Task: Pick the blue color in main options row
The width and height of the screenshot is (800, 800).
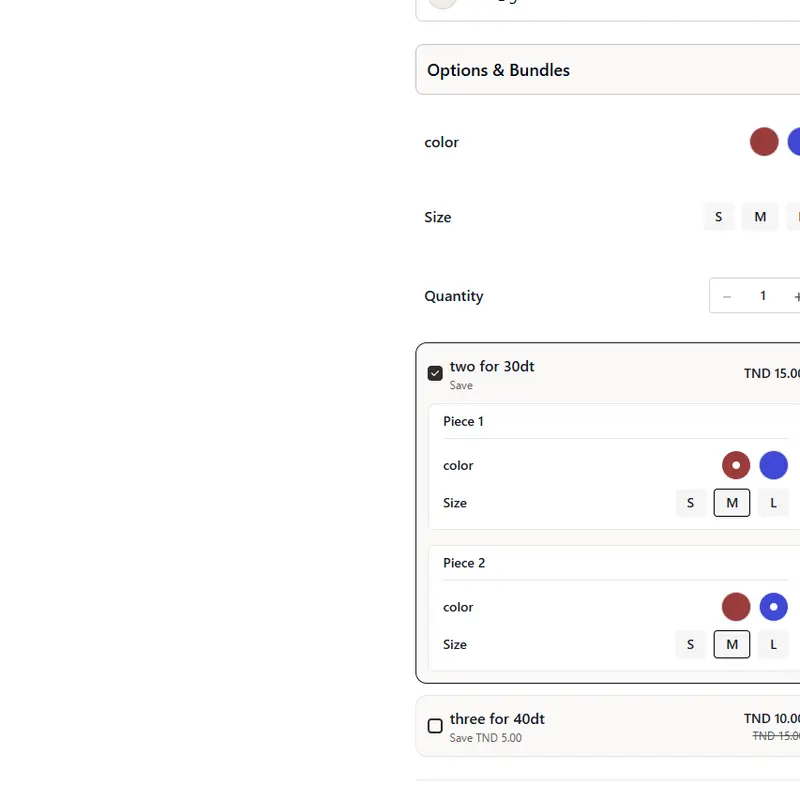Action: point(795,142)
